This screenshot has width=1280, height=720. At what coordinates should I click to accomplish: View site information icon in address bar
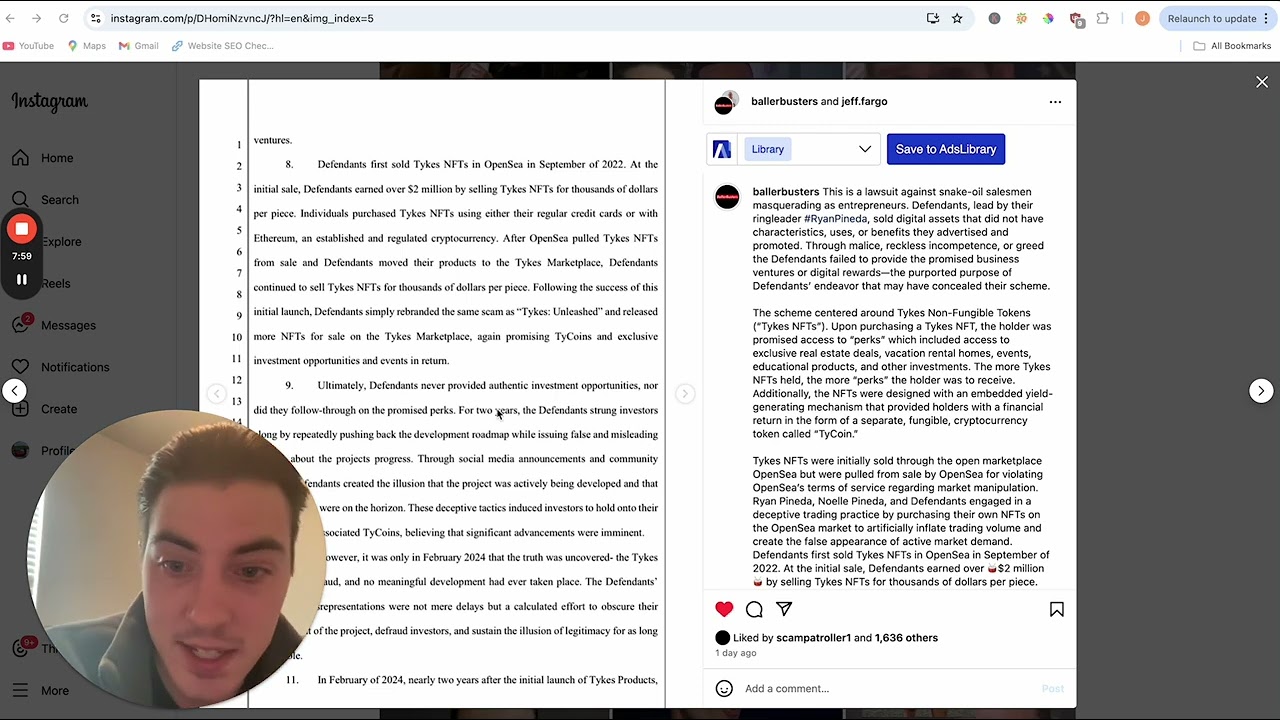(x=95, y=18)
